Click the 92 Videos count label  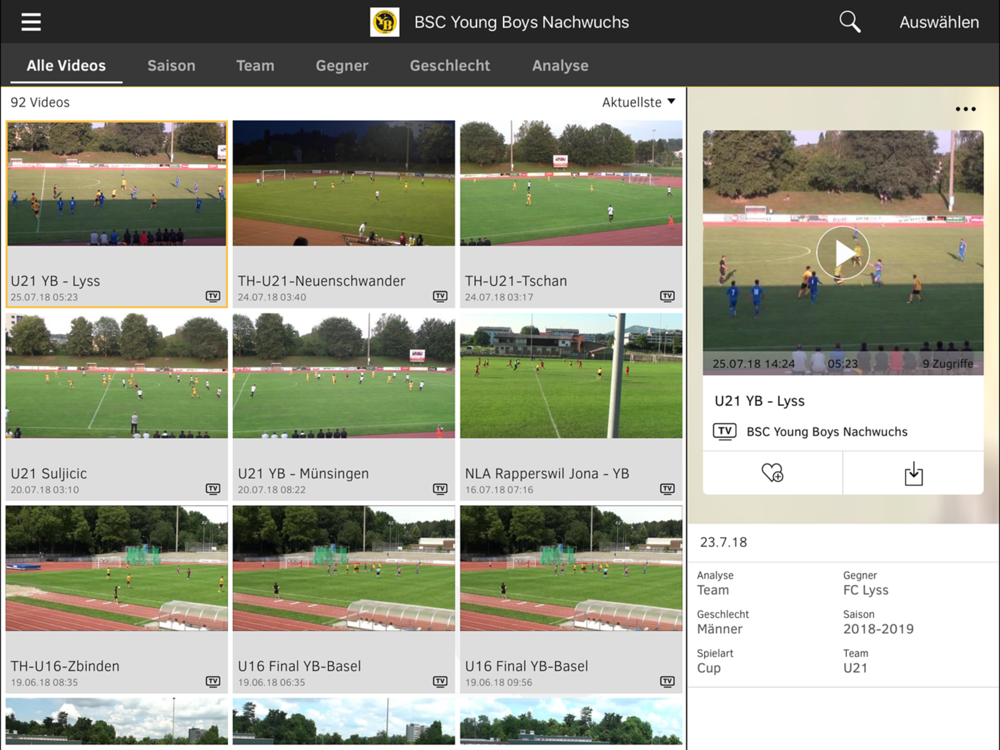(x=40, y=102)
